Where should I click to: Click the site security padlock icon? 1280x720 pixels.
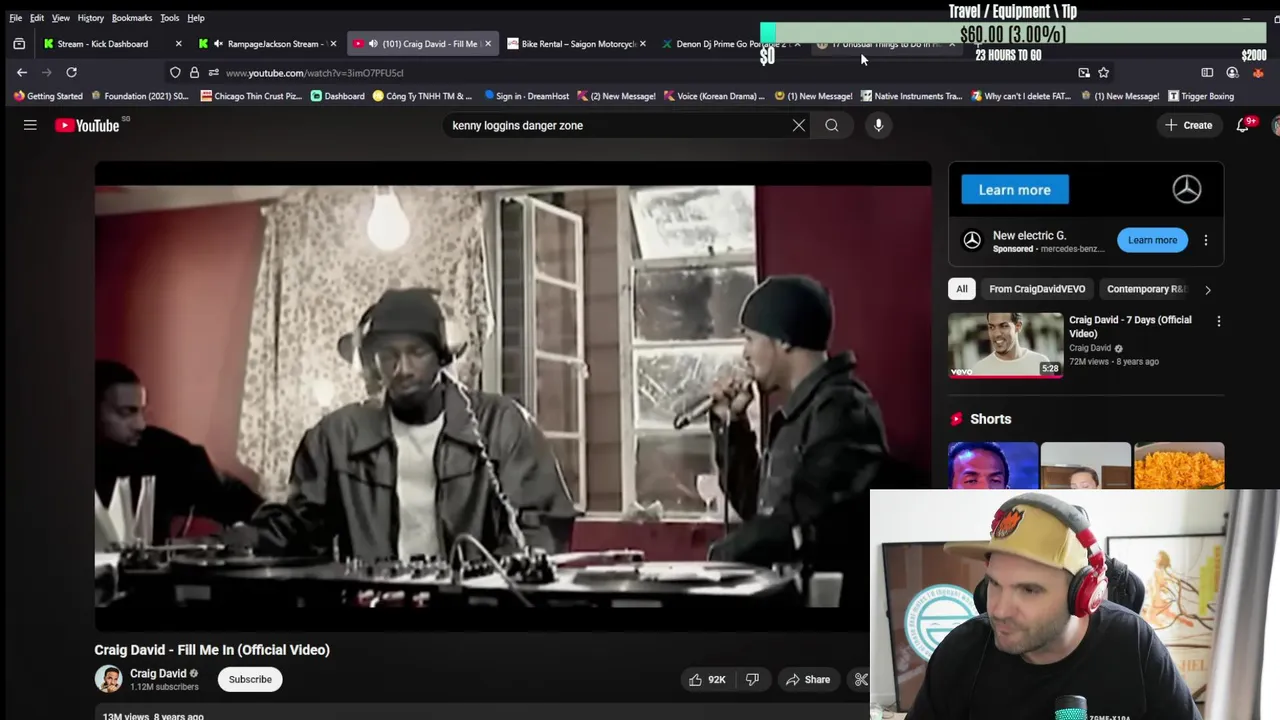pyautogui.click(x=194, y=72)
